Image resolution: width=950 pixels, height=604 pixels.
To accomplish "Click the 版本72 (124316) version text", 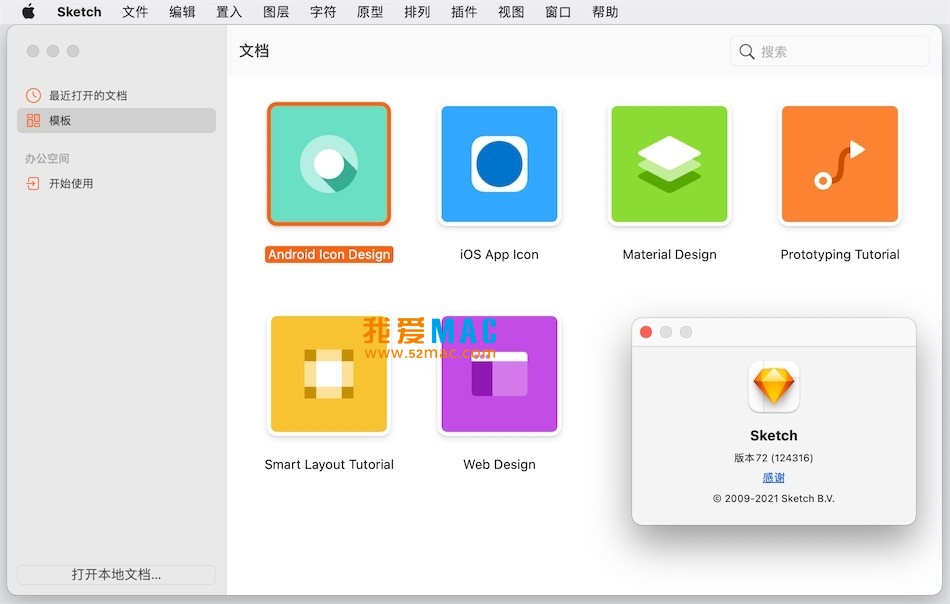I will tap(774, 458).
